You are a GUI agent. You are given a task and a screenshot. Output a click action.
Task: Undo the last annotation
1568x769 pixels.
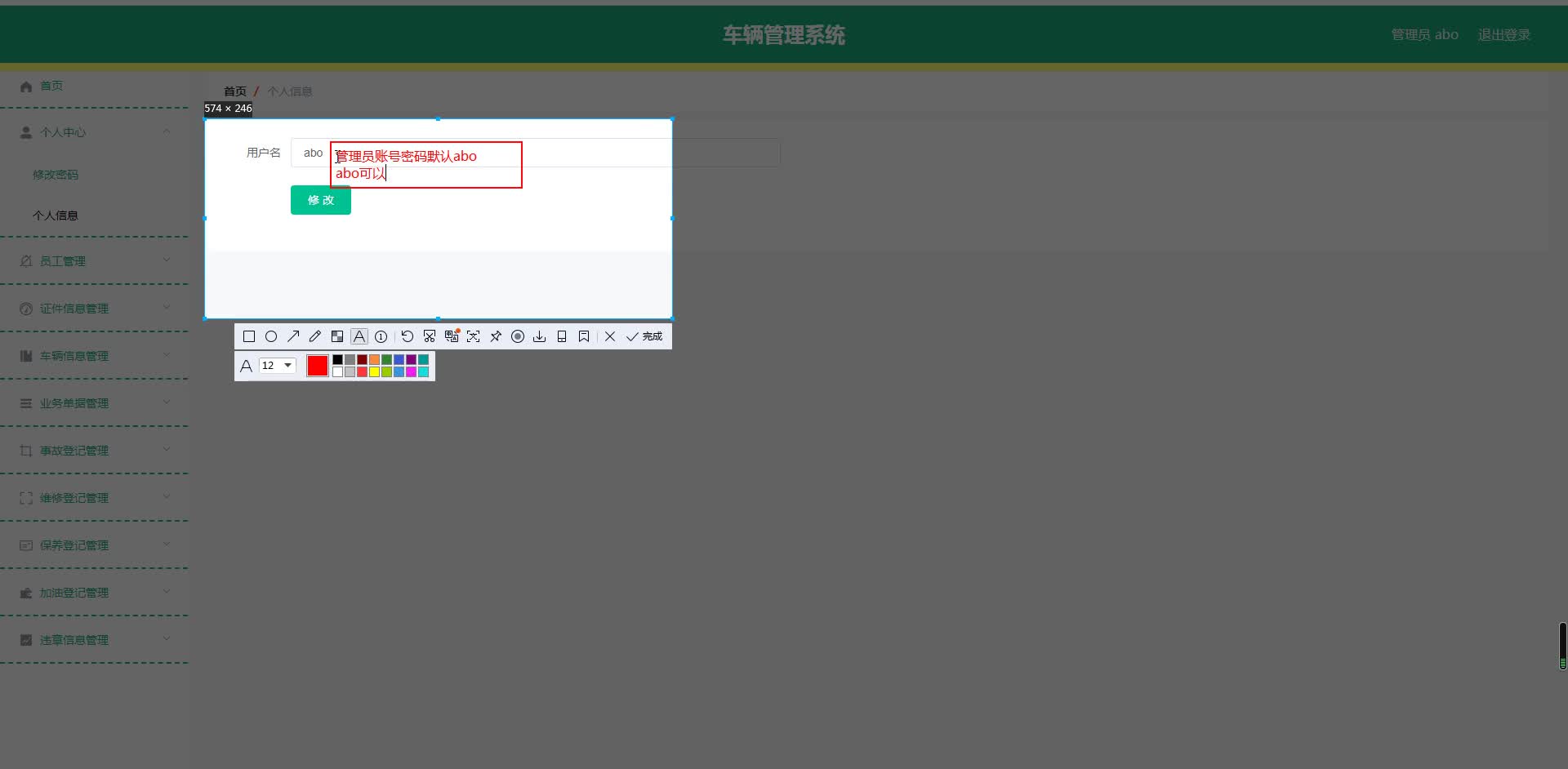(408, 336)
